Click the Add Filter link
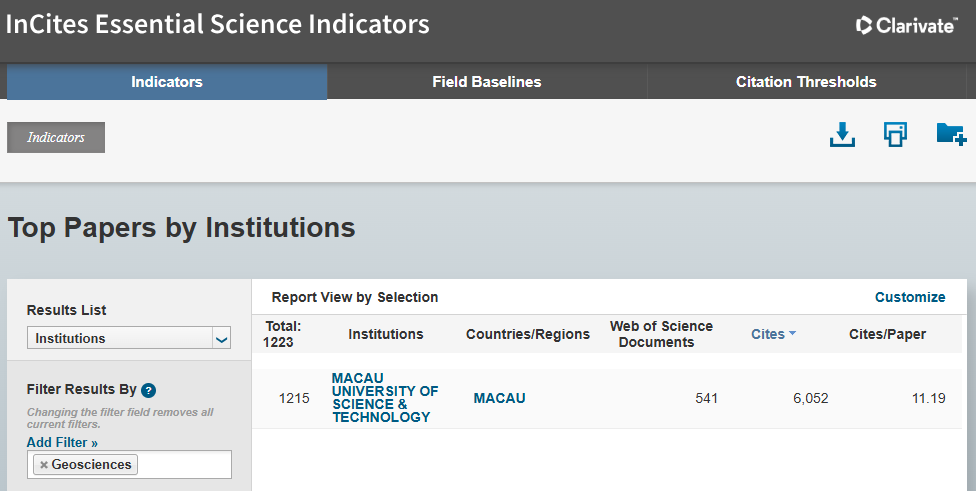 [x=62, y=442]
